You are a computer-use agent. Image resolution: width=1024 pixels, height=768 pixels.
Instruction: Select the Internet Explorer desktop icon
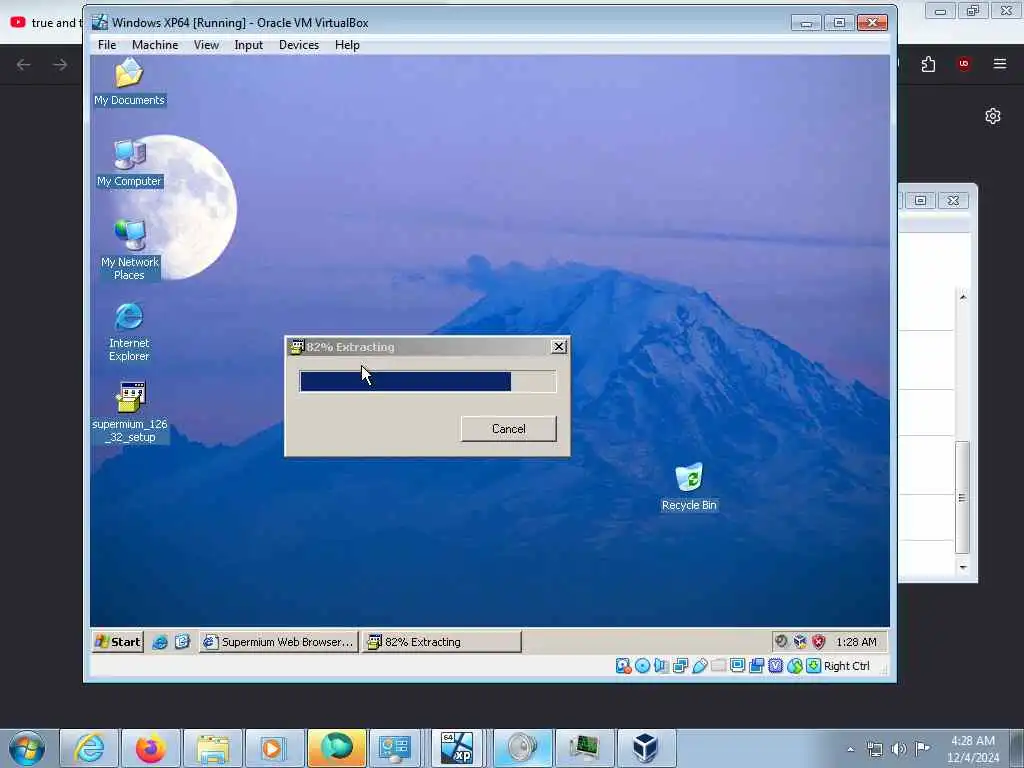(x=129, y=332)
